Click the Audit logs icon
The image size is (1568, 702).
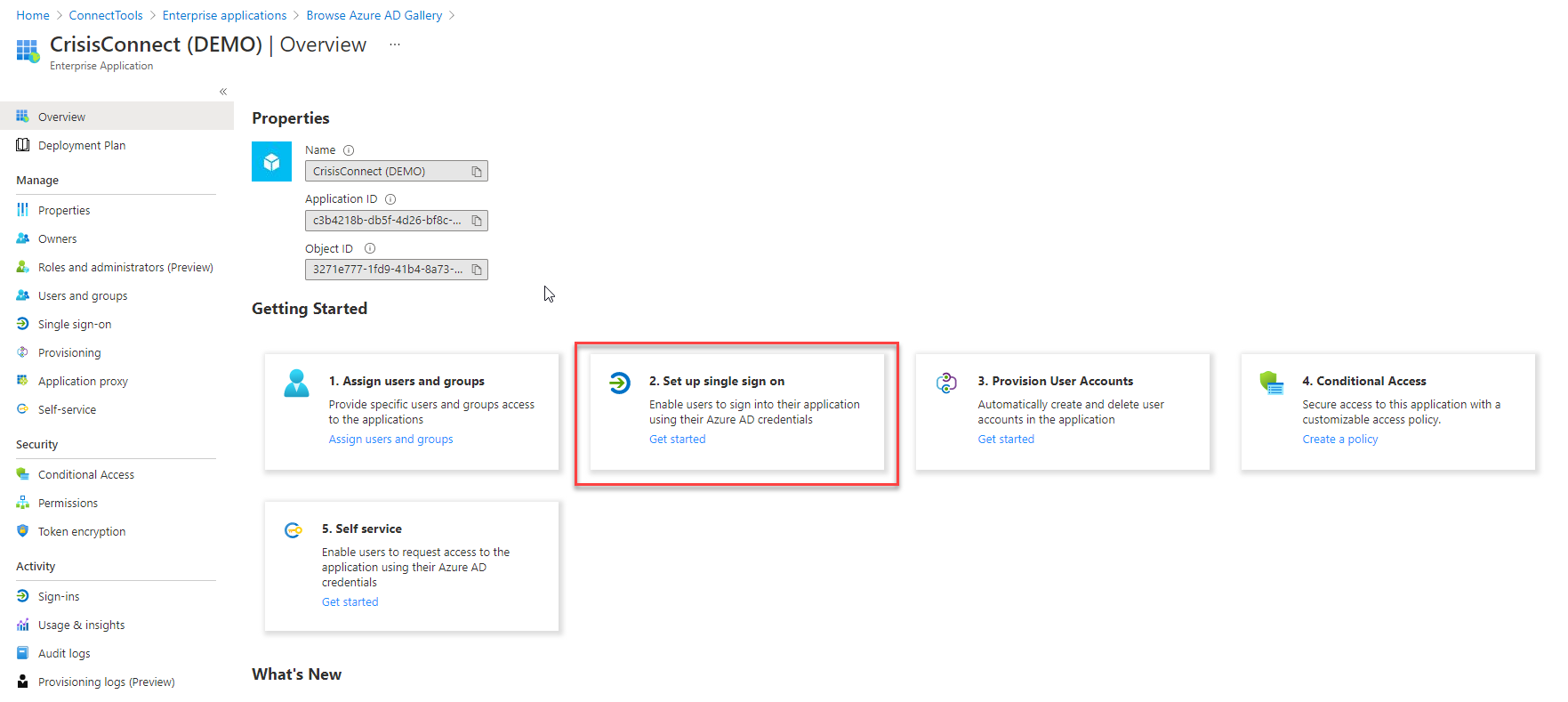coord(22,653)
